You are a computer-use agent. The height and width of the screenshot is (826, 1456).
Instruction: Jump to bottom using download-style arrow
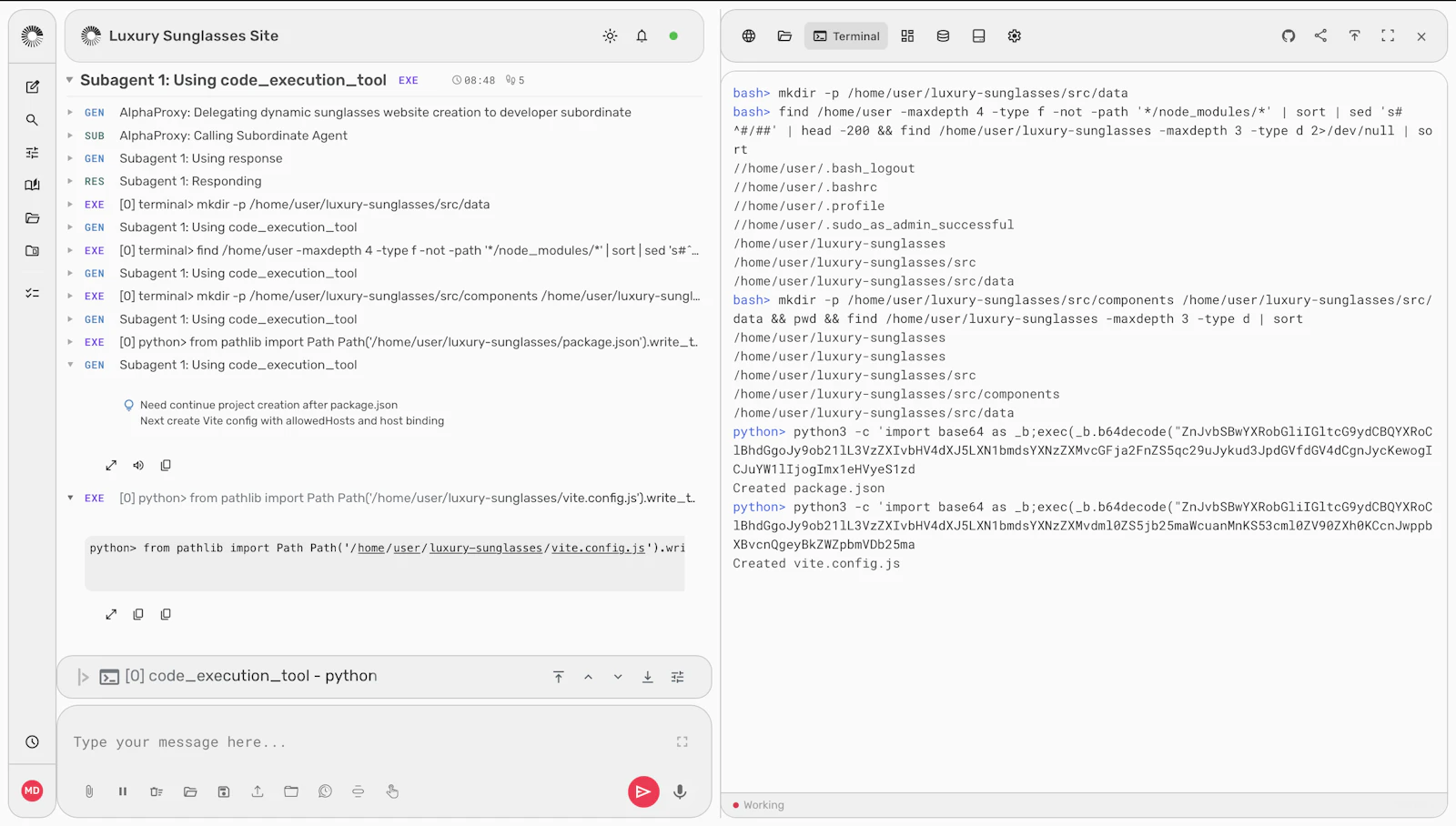pos(648,677)
